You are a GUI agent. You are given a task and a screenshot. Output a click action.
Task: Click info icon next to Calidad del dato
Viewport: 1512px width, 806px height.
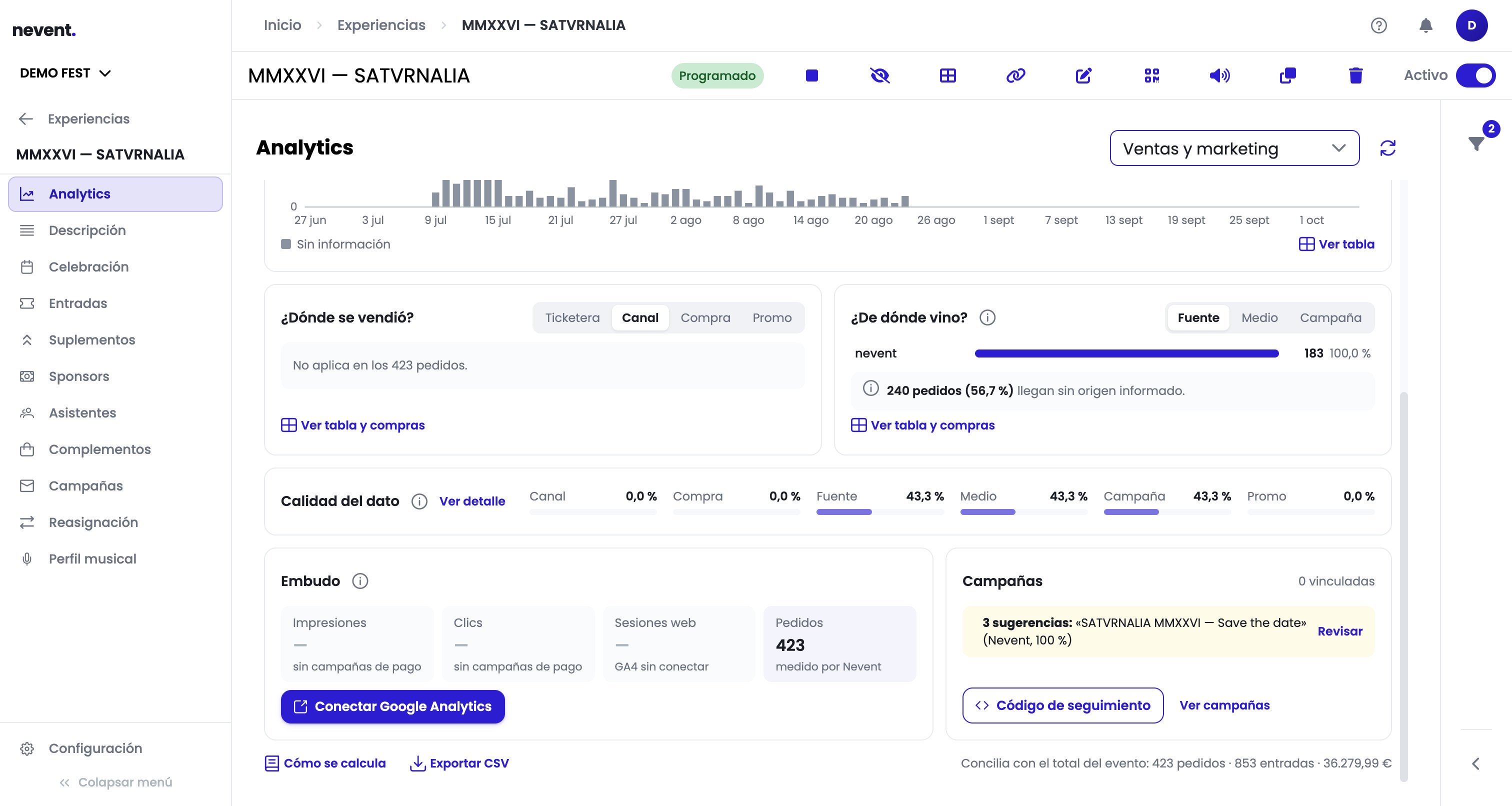coord(419,501)
